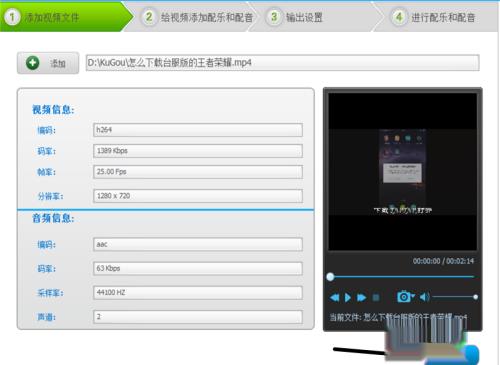Select the sample rate field 44100 HZ
This screenshot has width=500, height=365.
click(198, 293)
